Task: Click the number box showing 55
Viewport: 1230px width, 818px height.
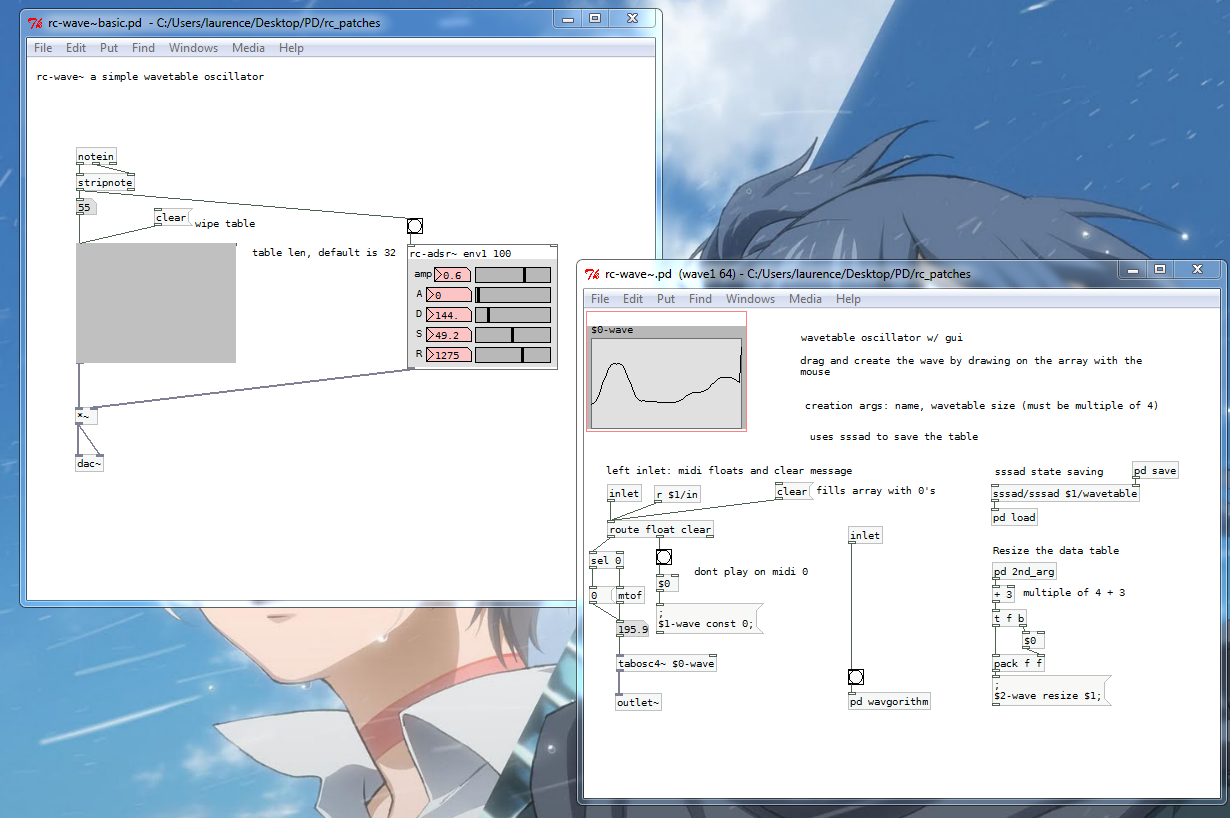Action: pos(86,208)
